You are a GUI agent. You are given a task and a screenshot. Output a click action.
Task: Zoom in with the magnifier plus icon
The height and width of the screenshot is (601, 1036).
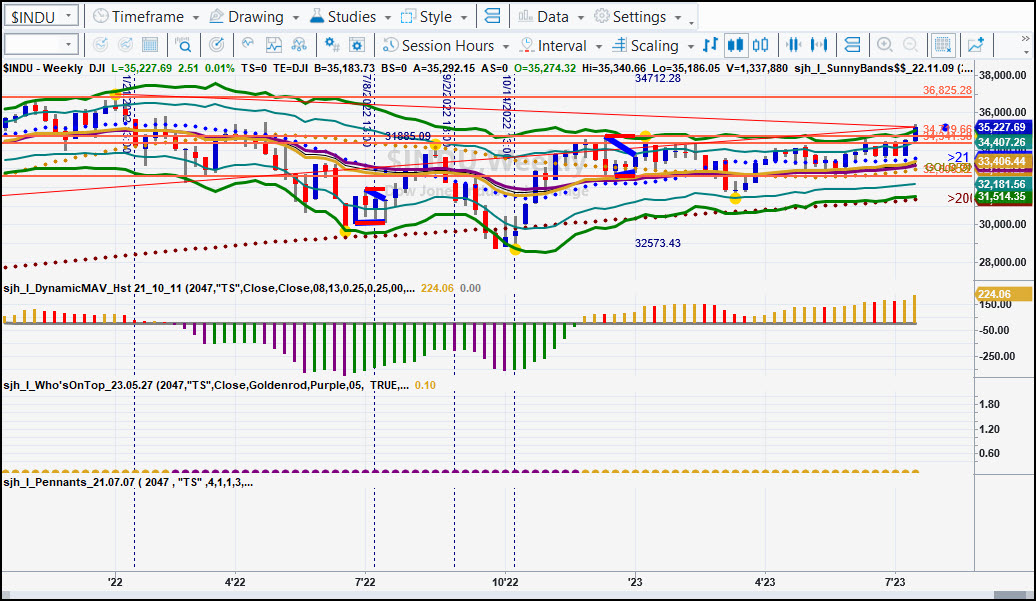[885, 45]
